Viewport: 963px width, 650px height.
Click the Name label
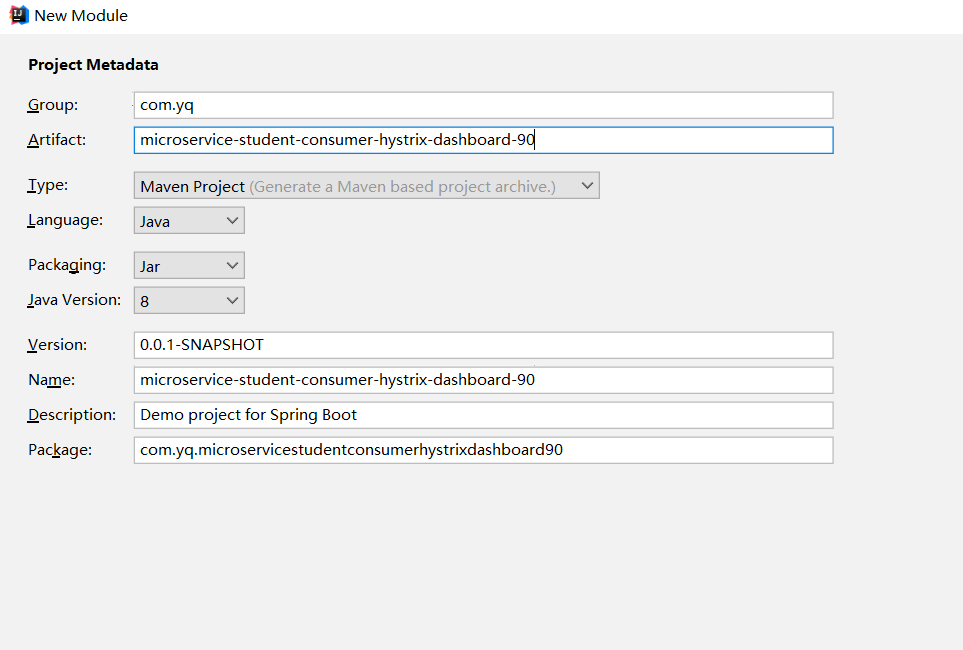coord(52,380)
